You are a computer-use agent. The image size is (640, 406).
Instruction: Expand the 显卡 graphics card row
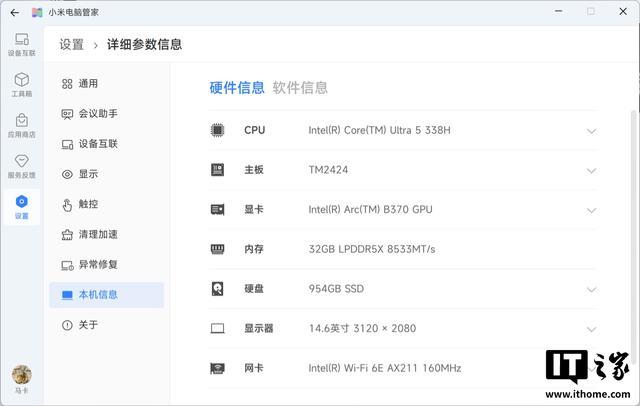tap(591, 210)
